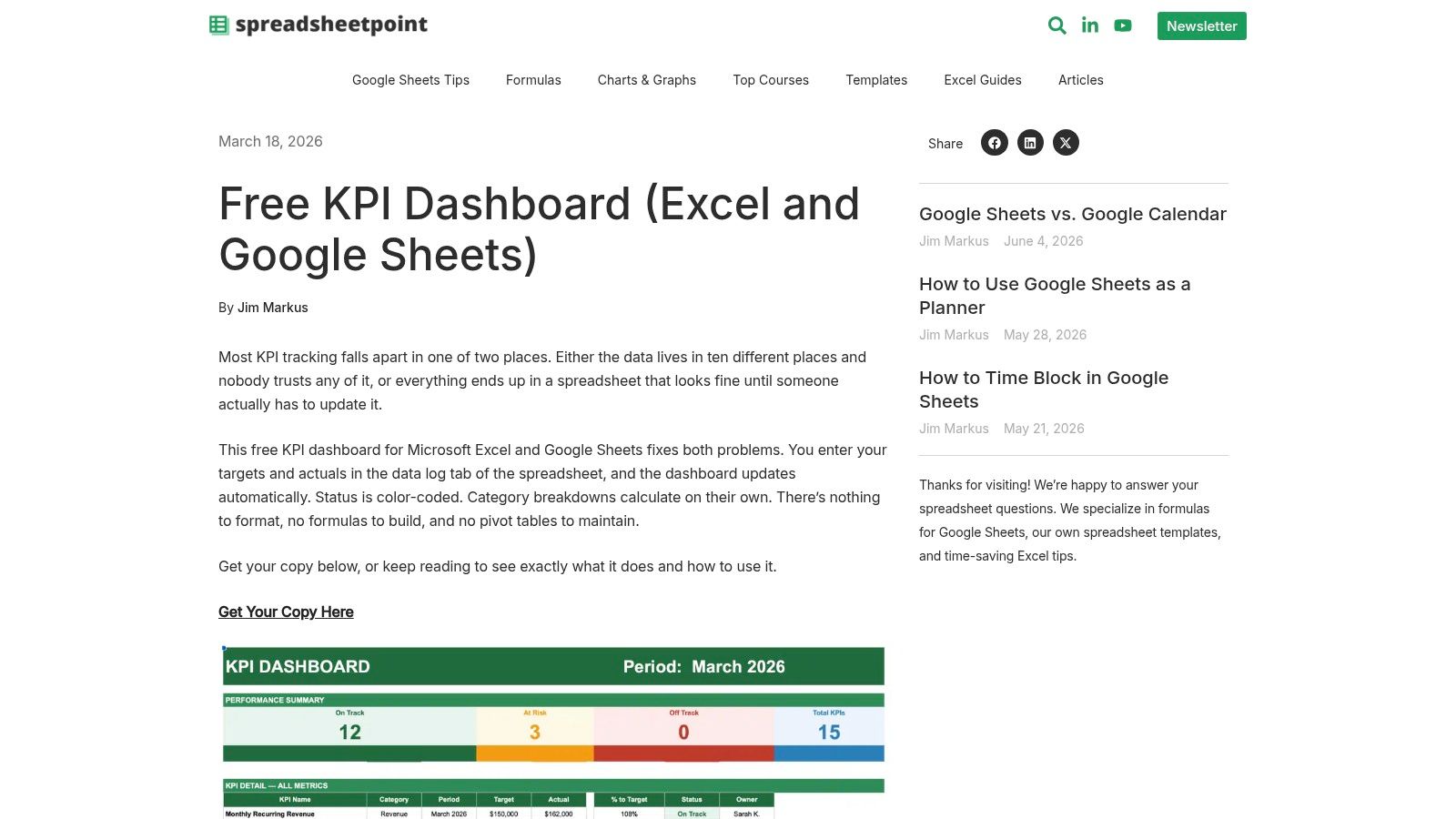Click the Off Track count 0 in the dashboard image

pos(683,733)
